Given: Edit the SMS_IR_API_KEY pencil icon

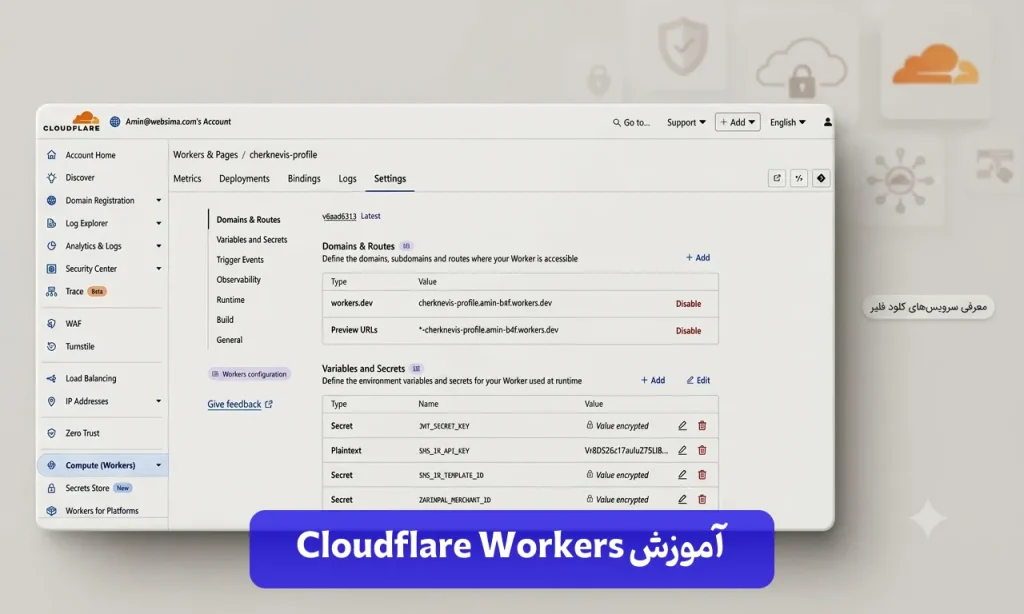Looking at the screenshot, I should tap(682, 450).
